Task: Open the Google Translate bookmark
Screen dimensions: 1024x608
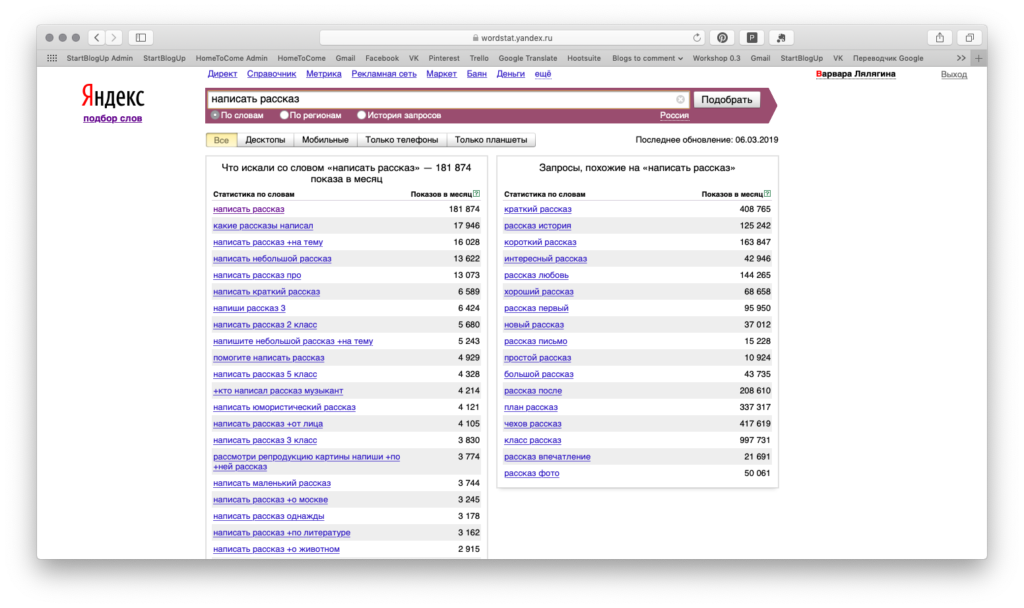Action: click(528, 58)
